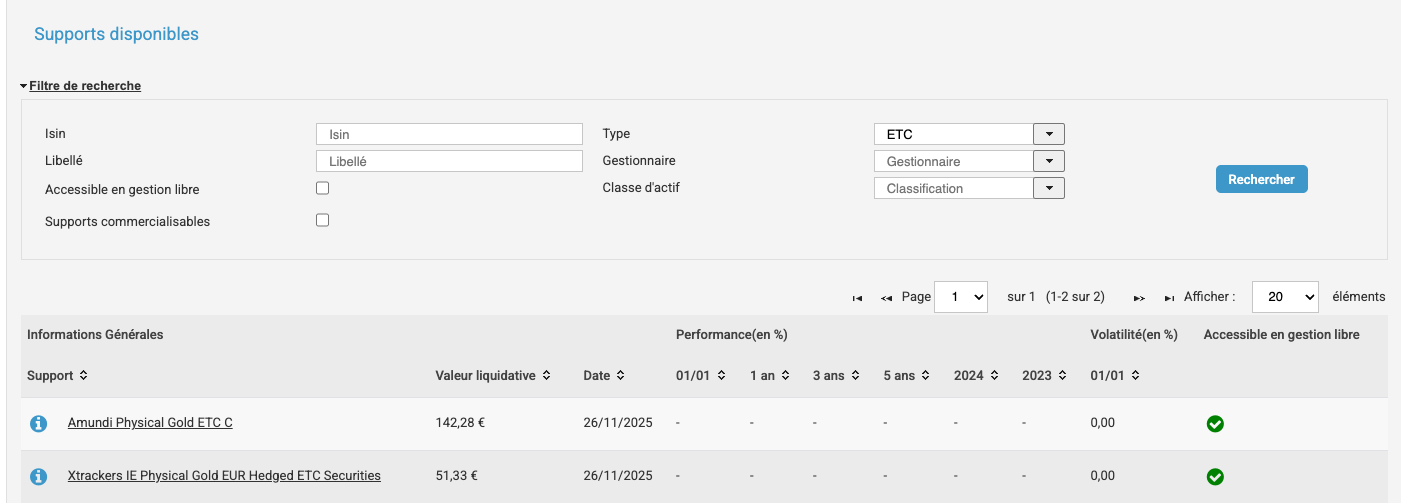
Task: Sort by Valeur liquidative column
Action: pos(546,376)
